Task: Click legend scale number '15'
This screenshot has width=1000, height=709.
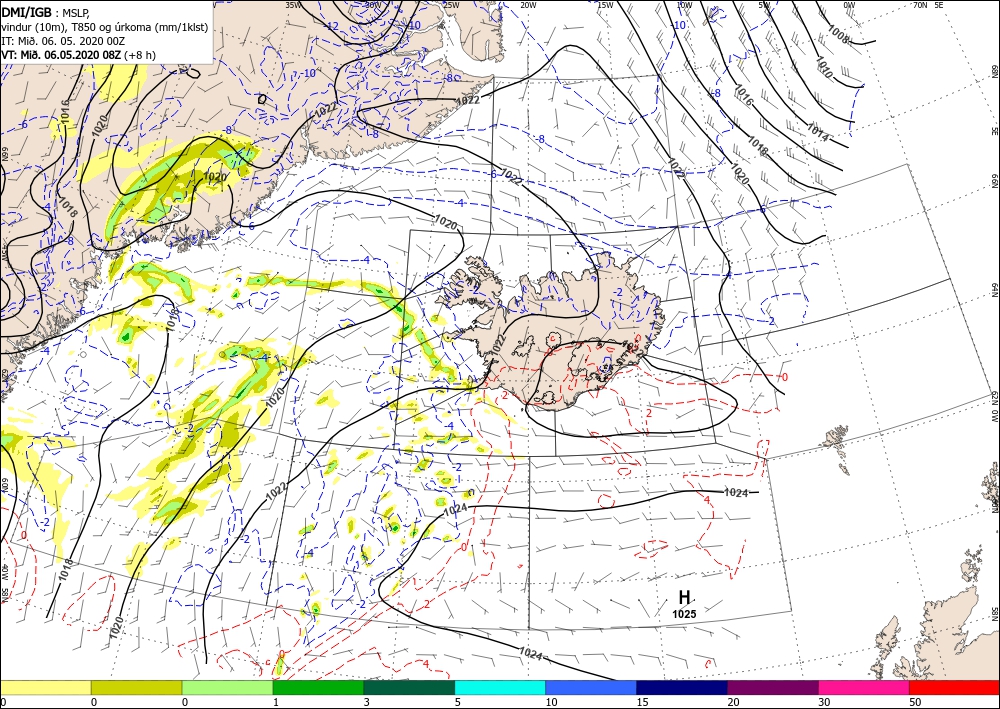Action: [642, 702]
